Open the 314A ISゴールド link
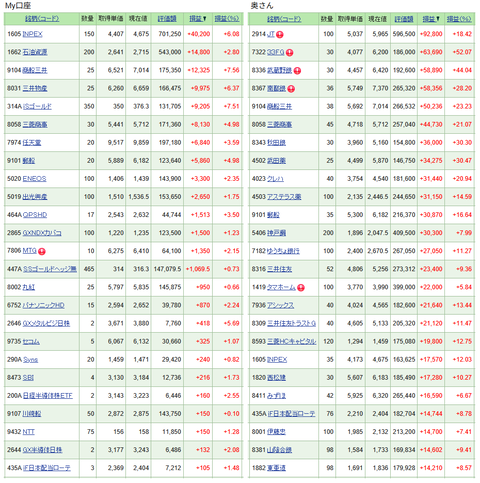This screenshot has width=480, height=483. (37, 107)
